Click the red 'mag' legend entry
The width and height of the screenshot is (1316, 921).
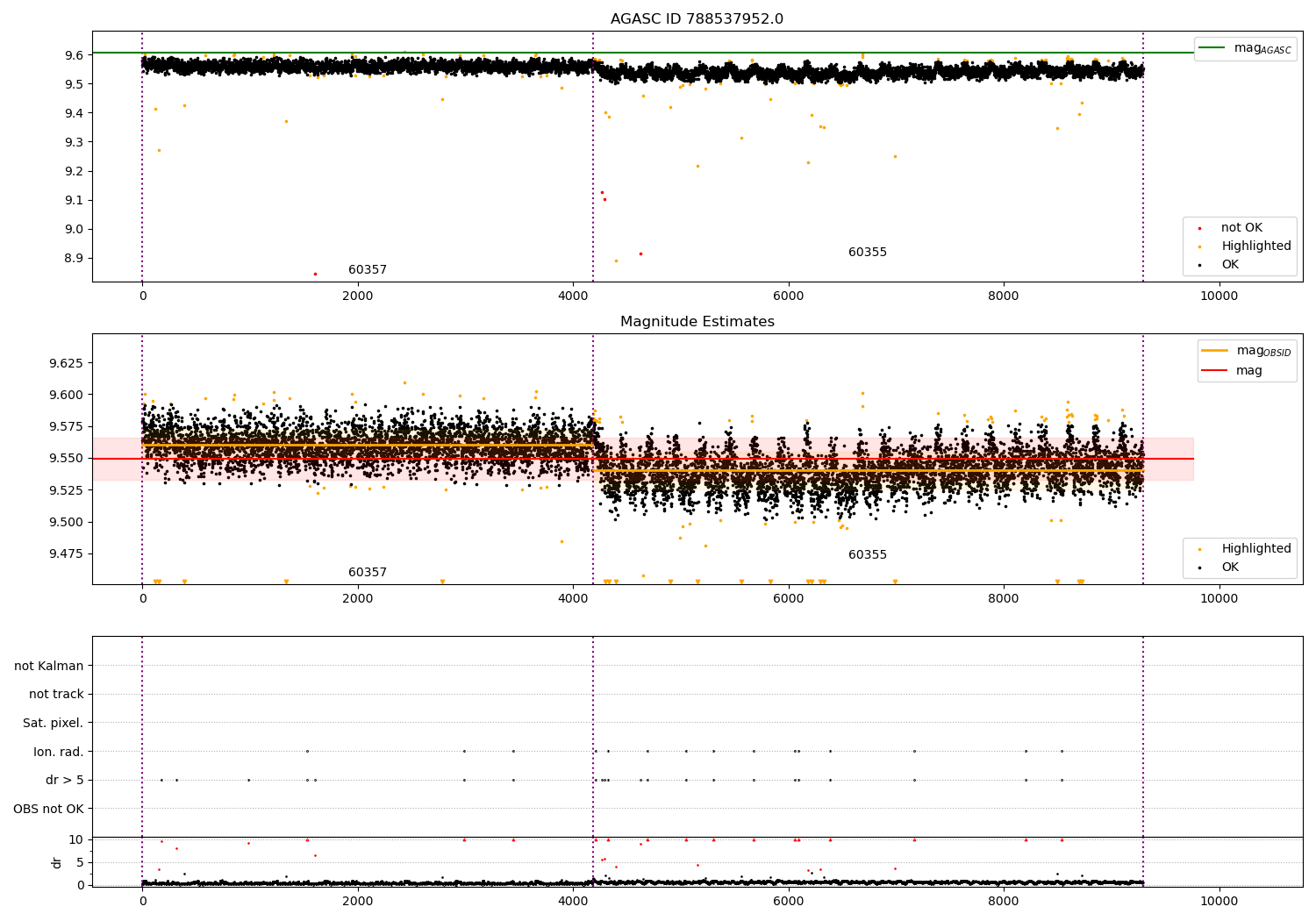[x=1233, y=371]
